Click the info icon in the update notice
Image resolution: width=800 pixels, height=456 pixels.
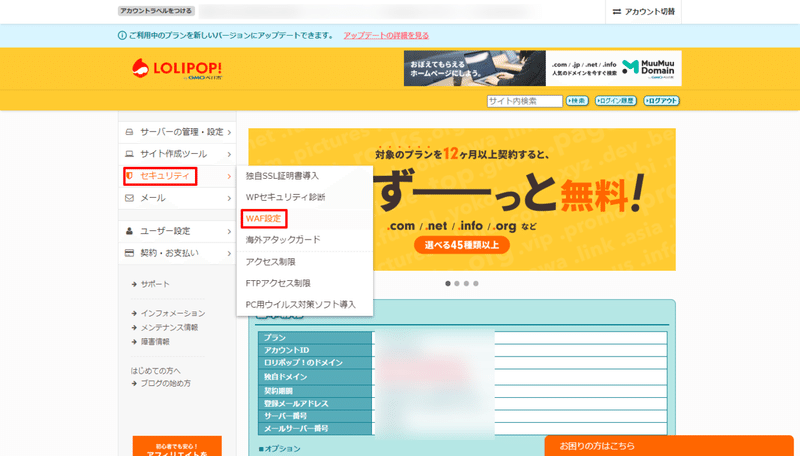[122, 35]
